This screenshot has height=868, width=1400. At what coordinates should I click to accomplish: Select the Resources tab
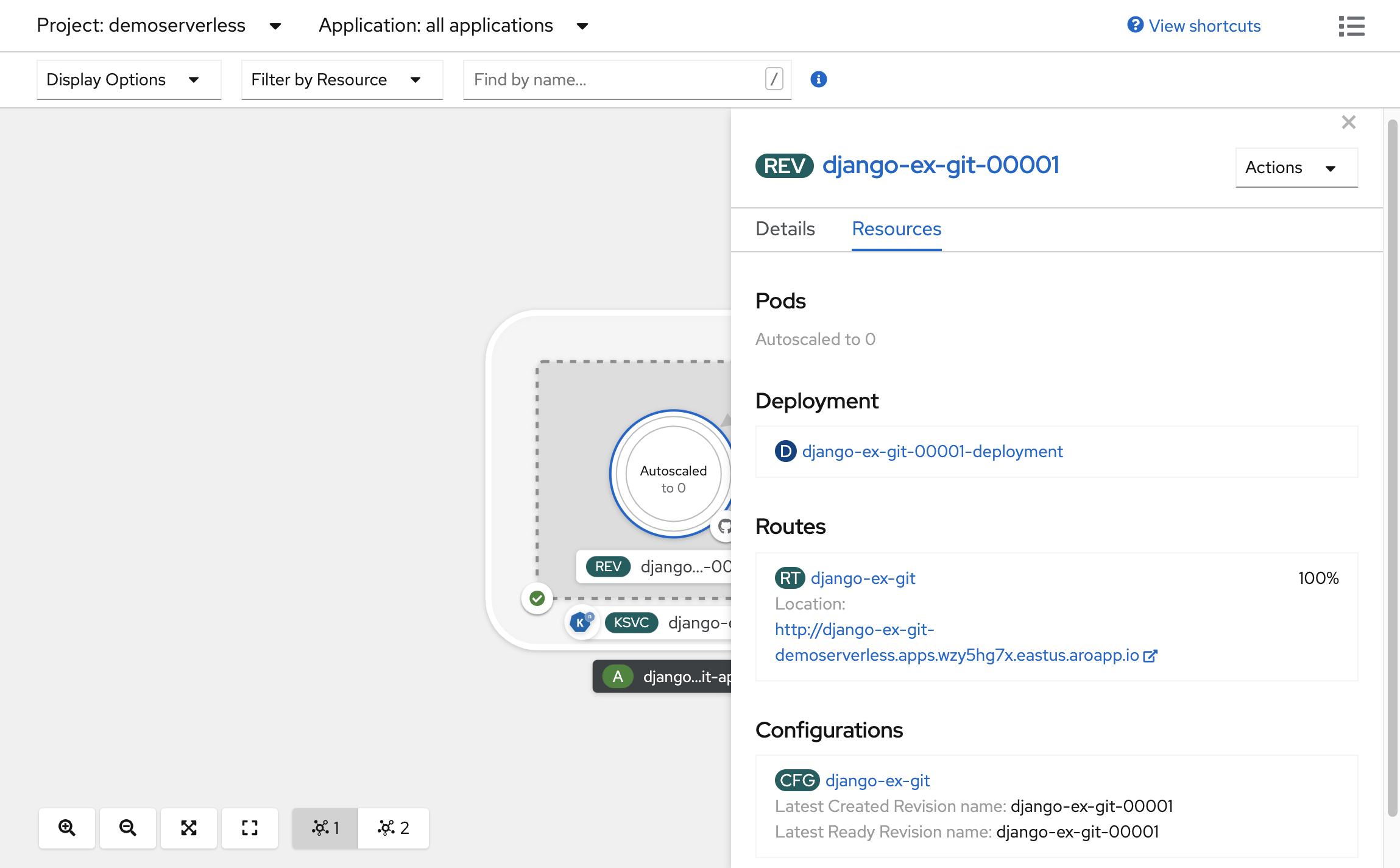coord(896,228)
